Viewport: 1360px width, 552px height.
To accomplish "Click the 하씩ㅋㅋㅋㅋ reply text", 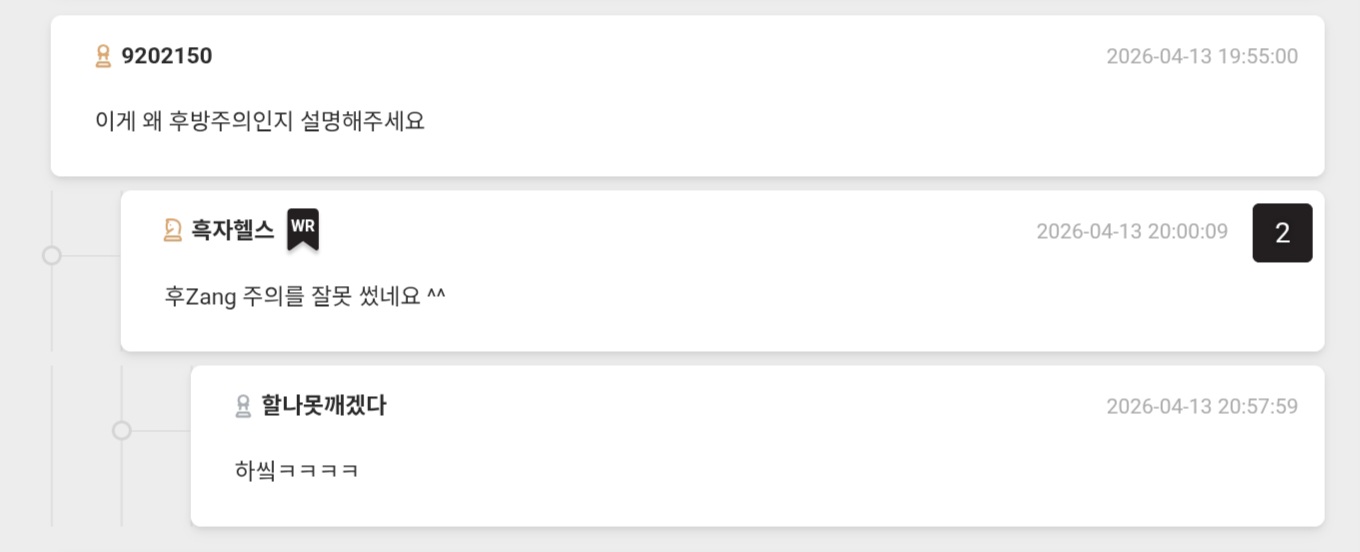I will (x=296, y=470).
